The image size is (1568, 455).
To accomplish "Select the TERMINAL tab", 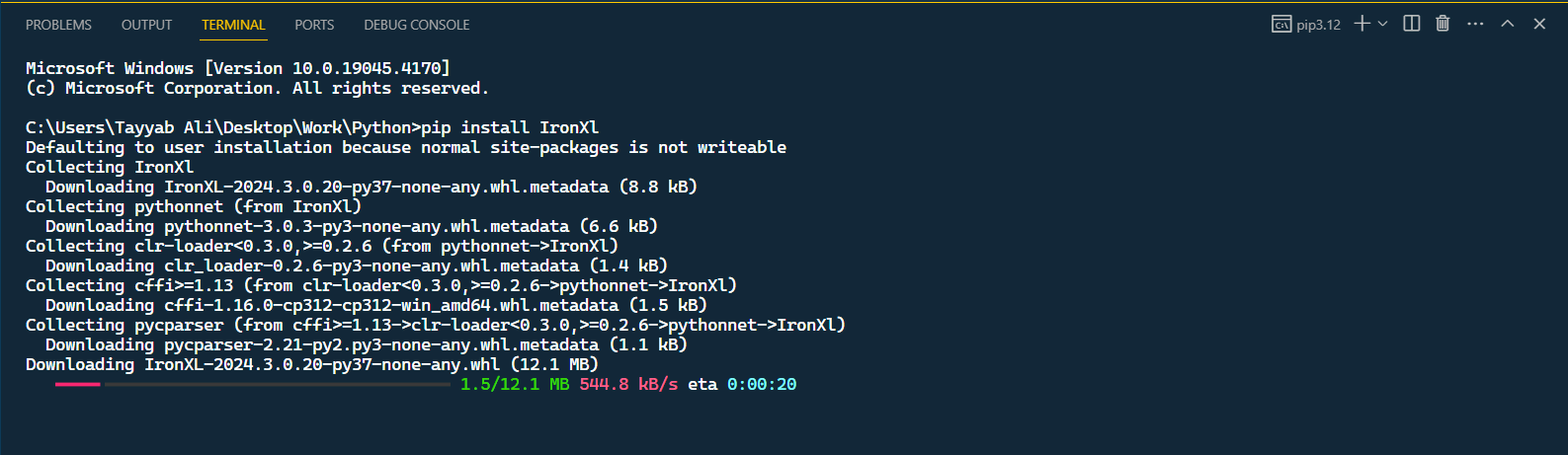I will click(233, 25).
